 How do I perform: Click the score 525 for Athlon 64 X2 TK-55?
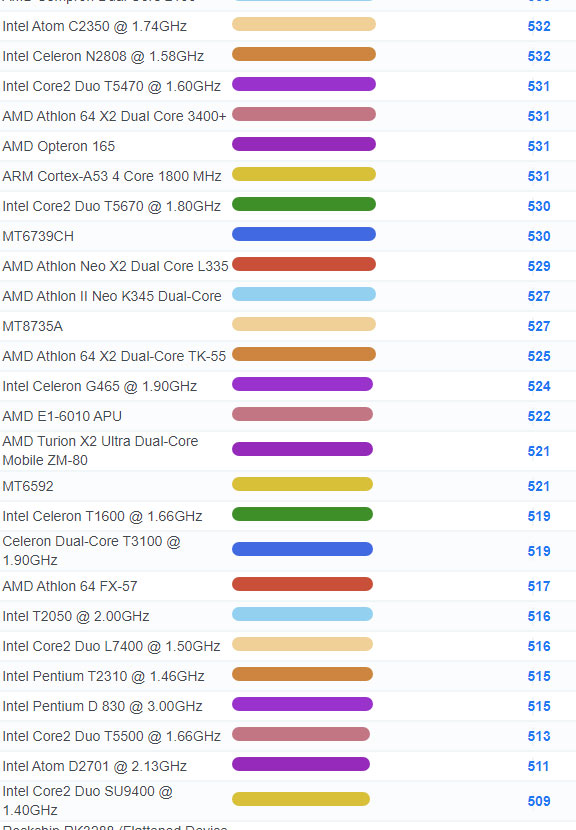tap(539, 356)
